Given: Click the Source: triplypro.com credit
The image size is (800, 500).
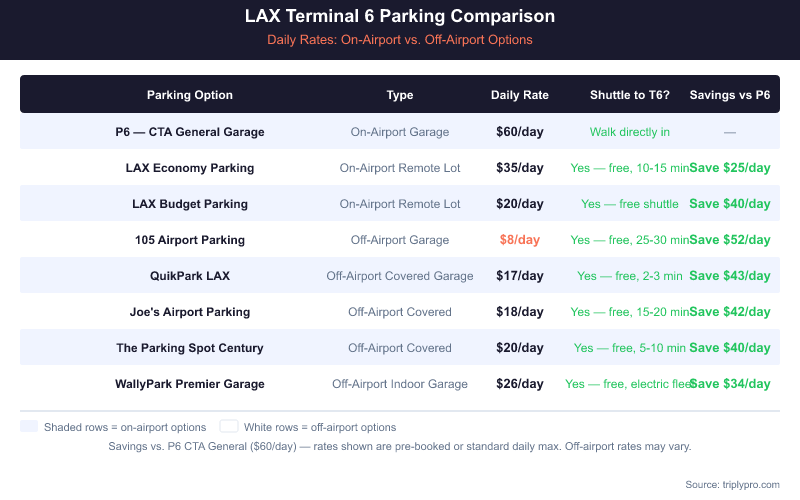Looking at the screenshot, I should (732, 484).
